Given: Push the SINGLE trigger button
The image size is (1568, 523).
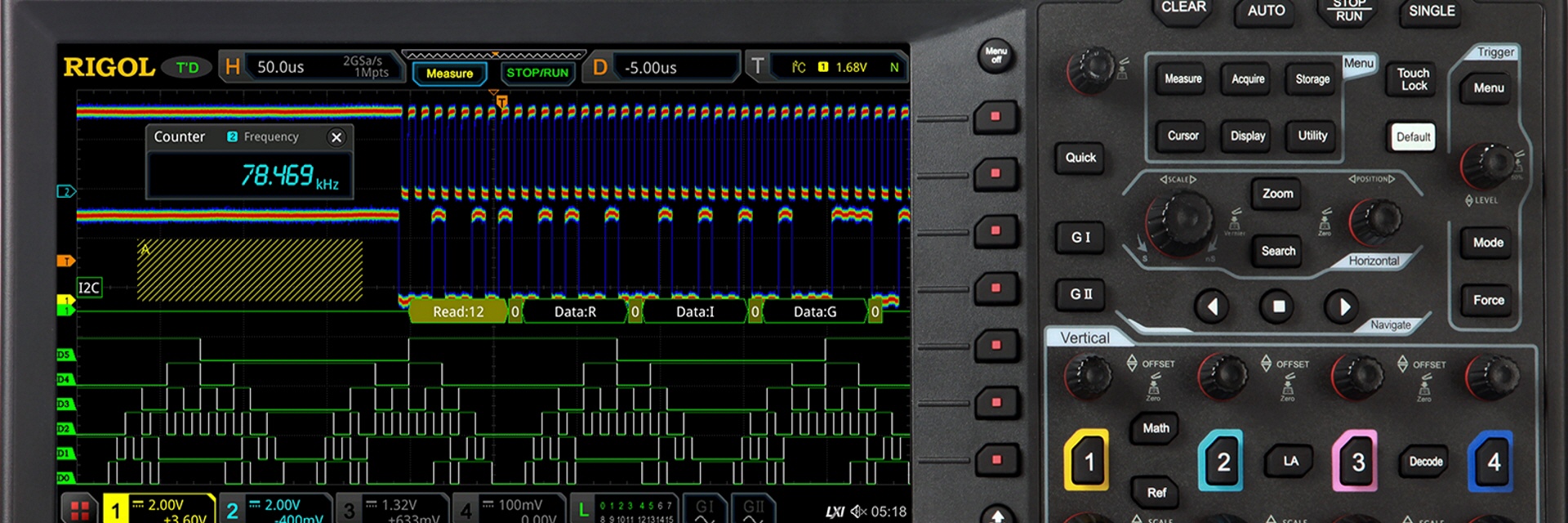Looking at the screenshot, I should click(x=1432, y=11).
